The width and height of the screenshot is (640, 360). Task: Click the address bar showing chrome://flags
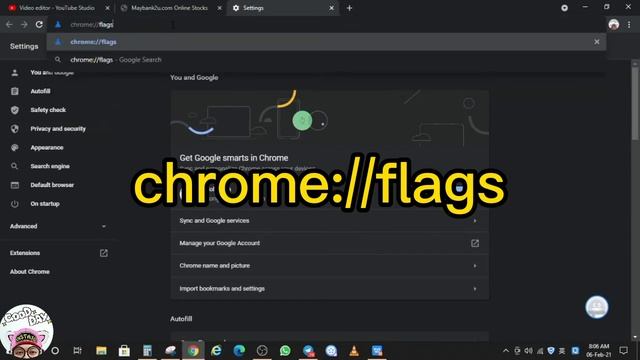[327, 24]
